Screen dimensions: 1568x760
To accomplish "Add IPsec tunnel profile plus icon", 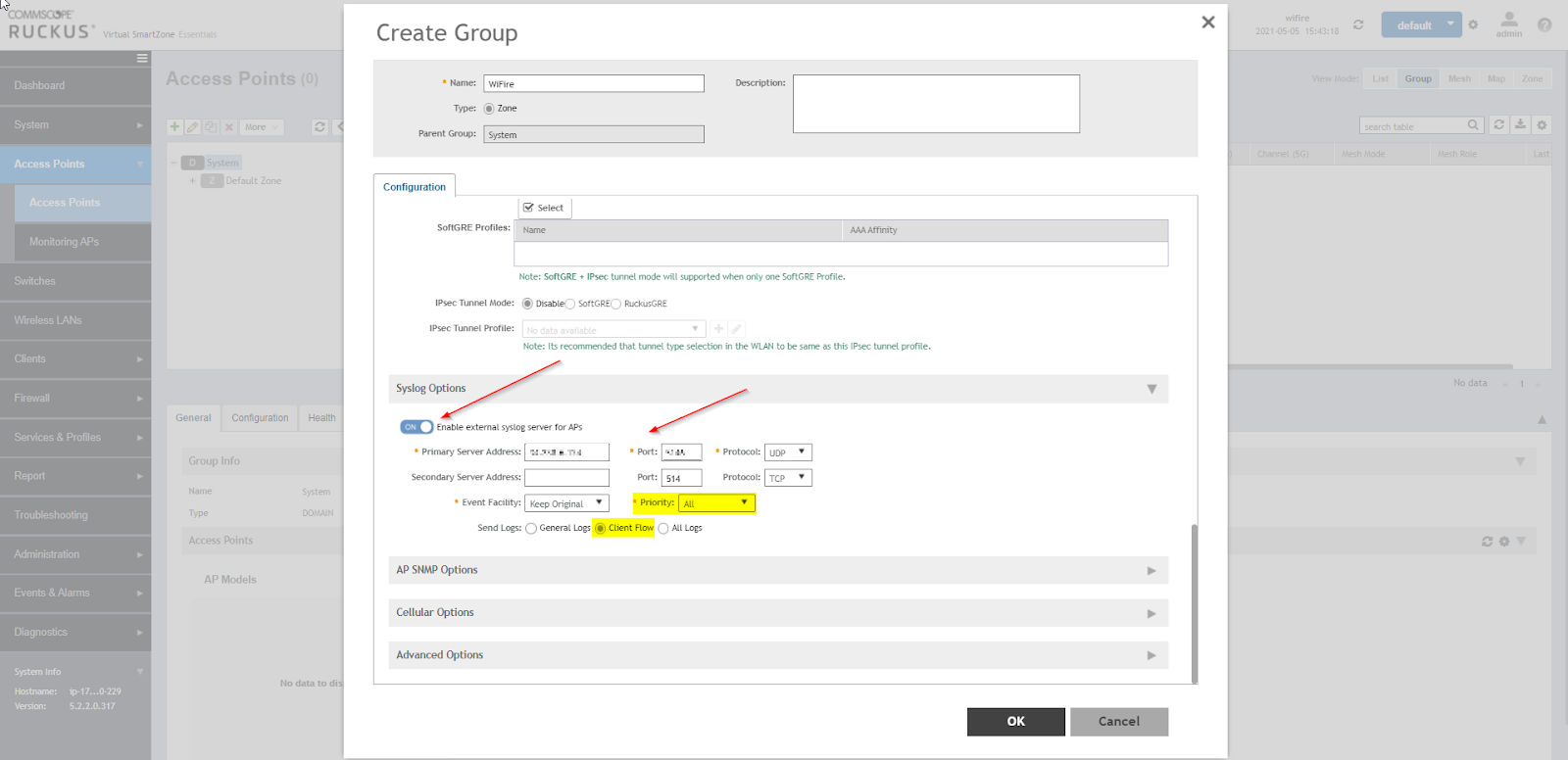I will coord(718,329).
